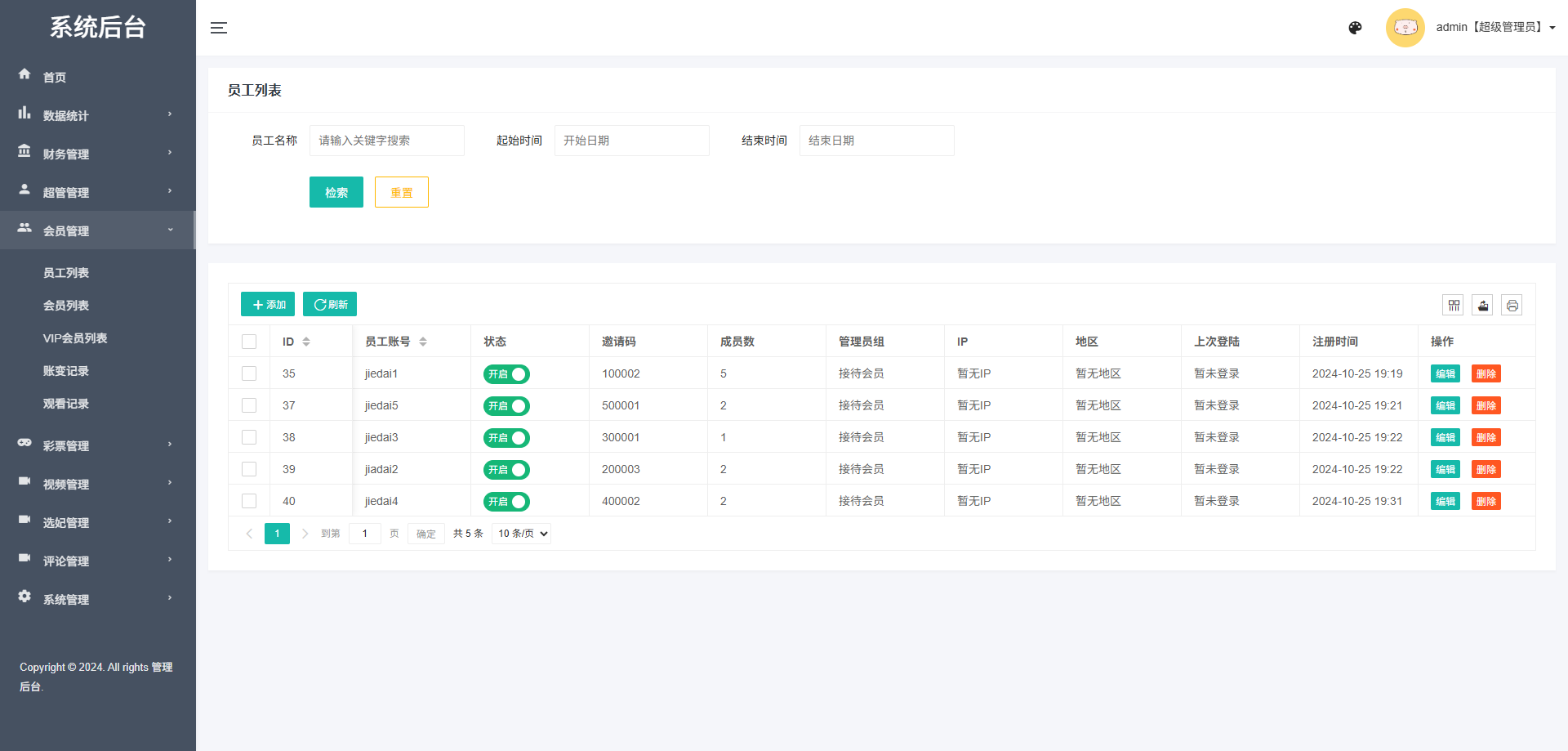Click the 添加 add button

click(x=267, y=303)
